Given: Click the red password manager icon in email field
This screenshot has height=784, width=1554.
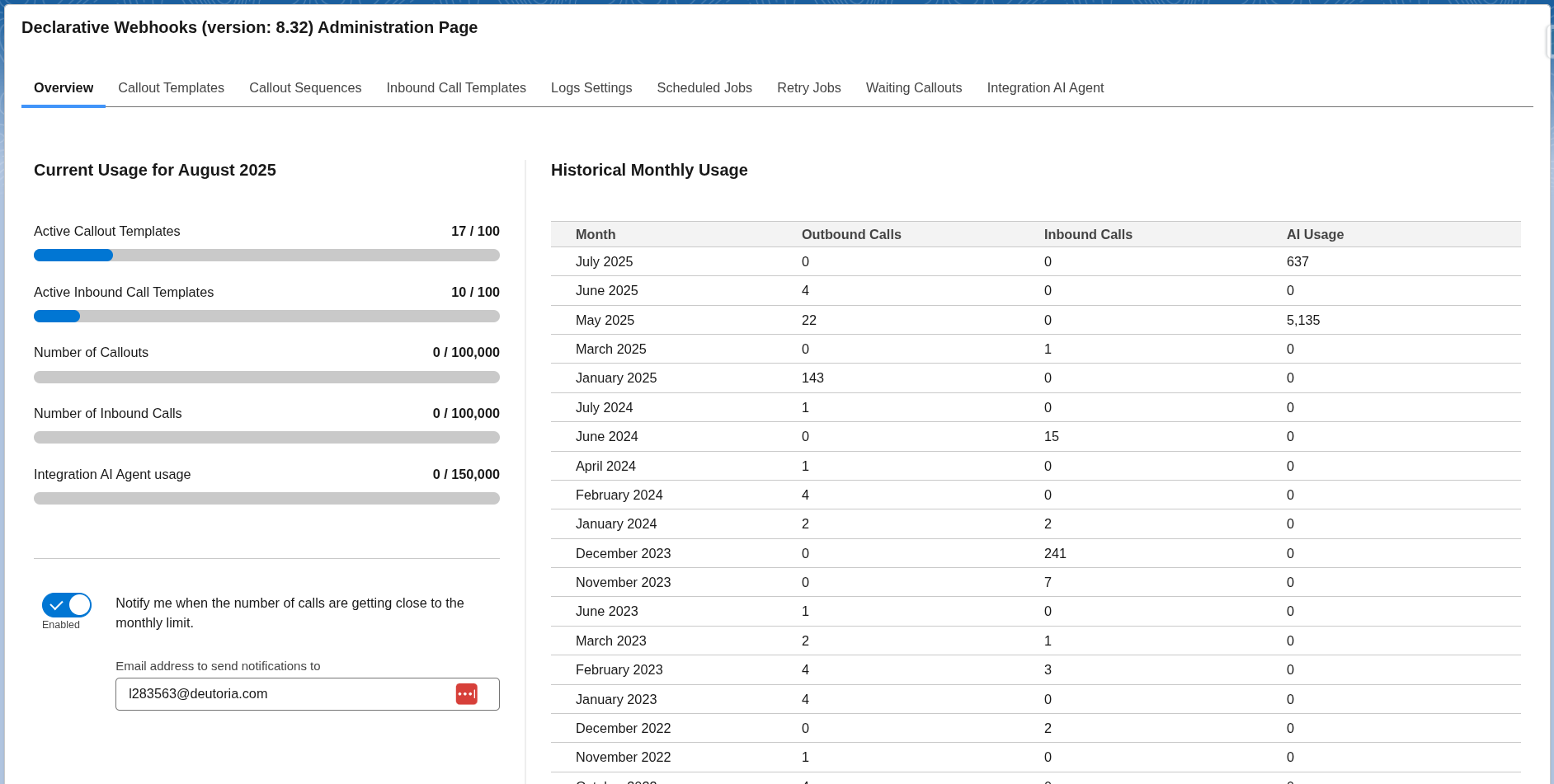Looking at the screenshot, I should 466,694.
